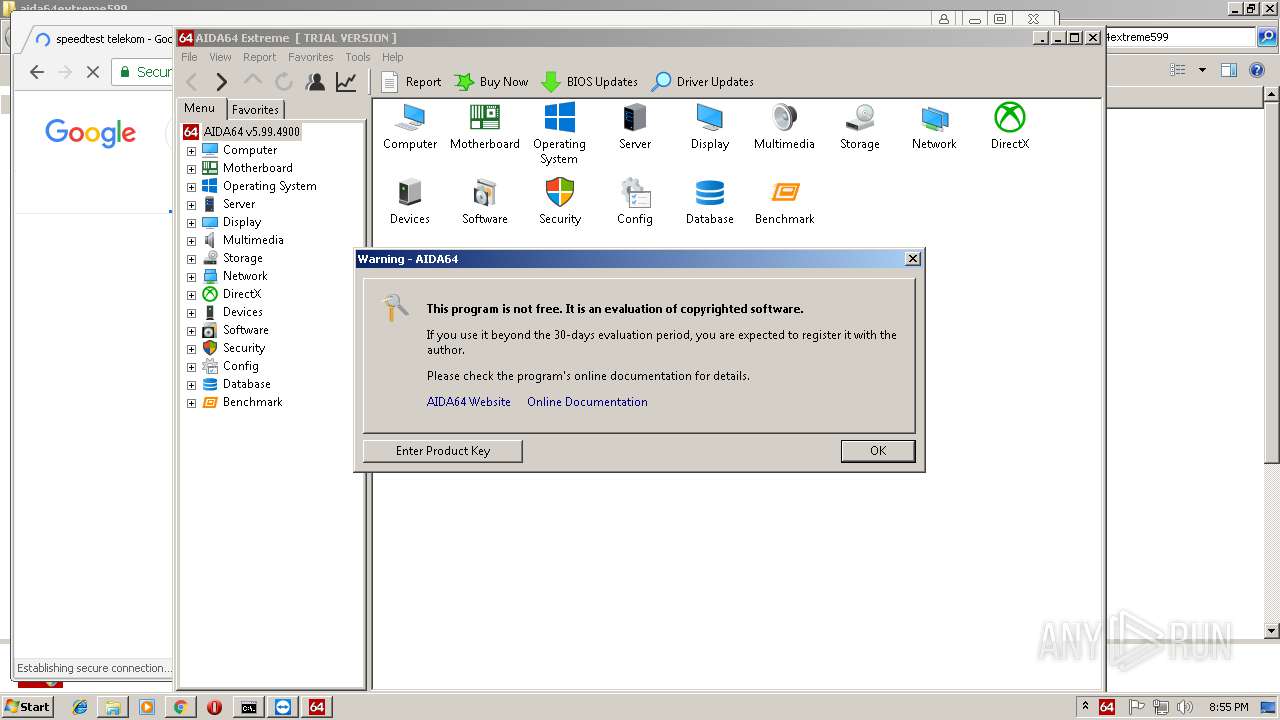Open the Operating System icon in main pane

(x=559, y=133)
